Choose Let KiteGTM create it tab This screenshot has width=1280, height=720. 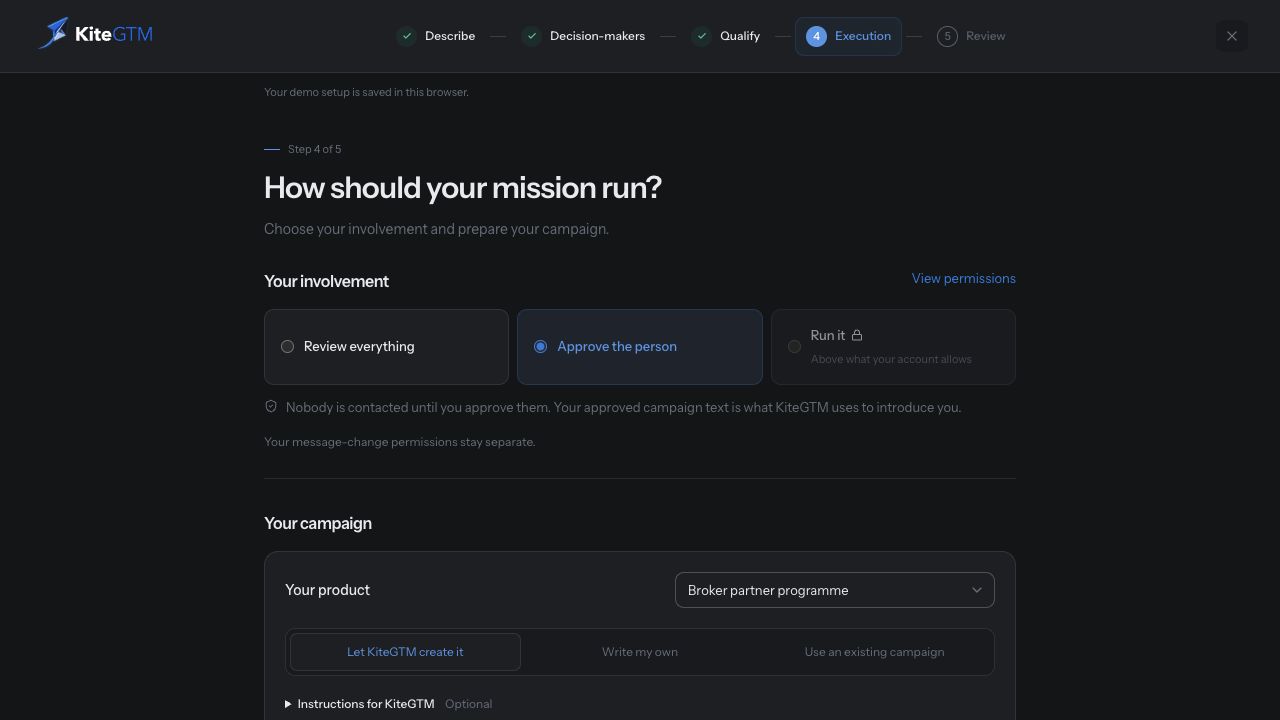tap(405, 652)
